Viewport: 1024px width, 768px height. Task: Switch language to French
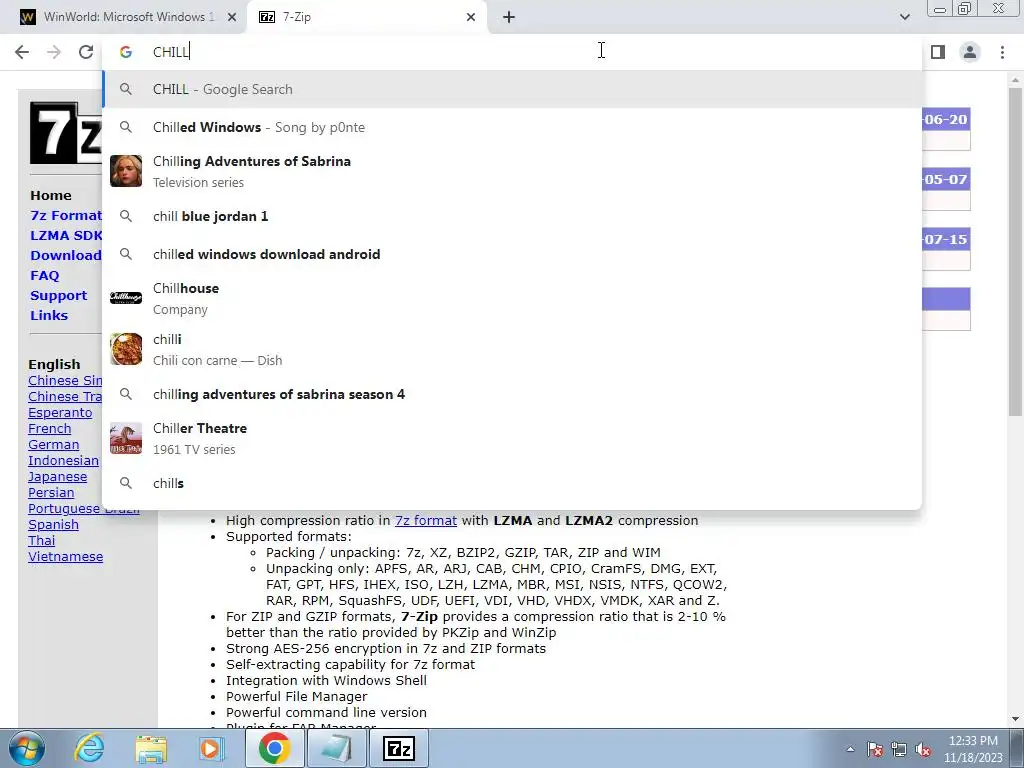pyautogui.click(x=50, y=428)
